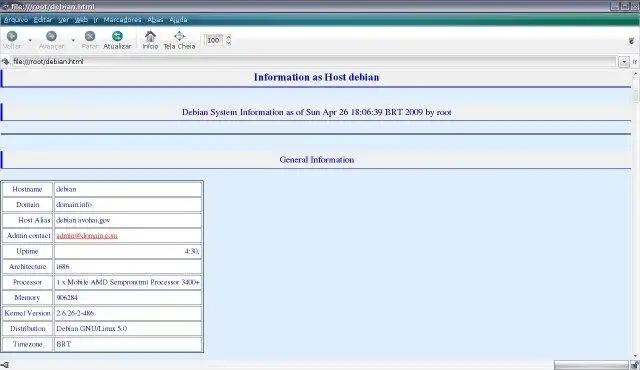Close the browser window

[635, 6]
